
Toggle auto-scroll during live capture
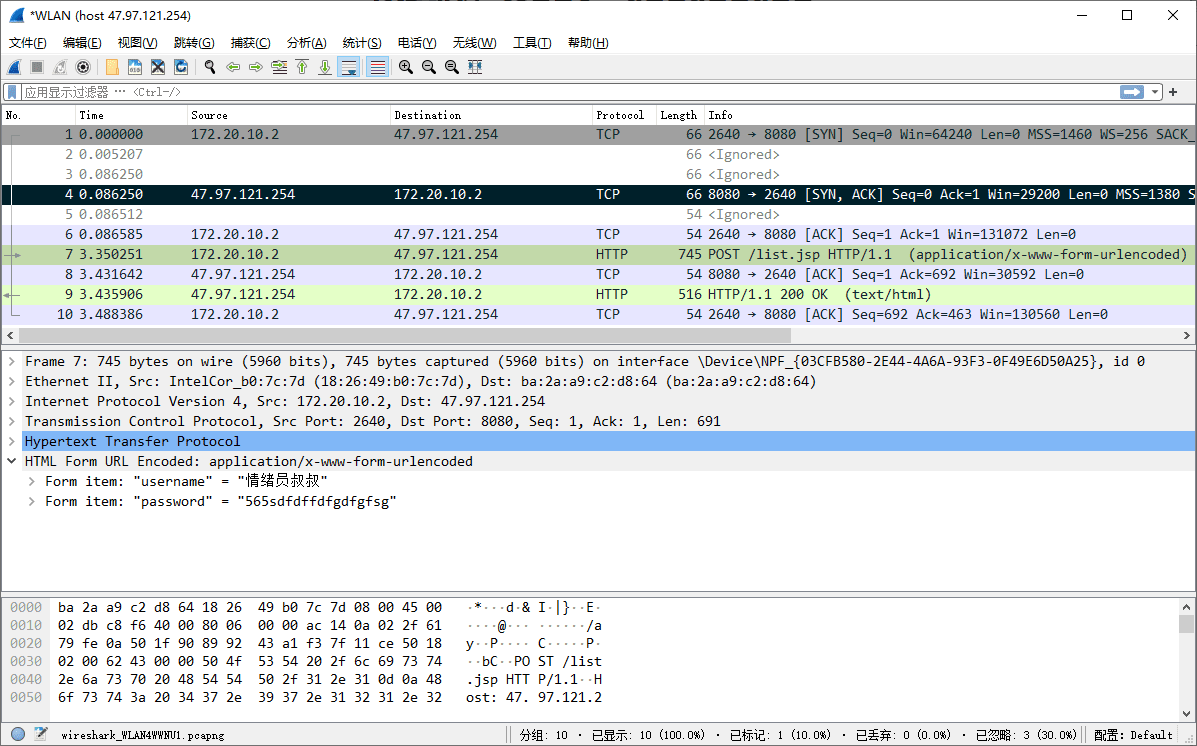pyautogui.click(x=349, y=67)
